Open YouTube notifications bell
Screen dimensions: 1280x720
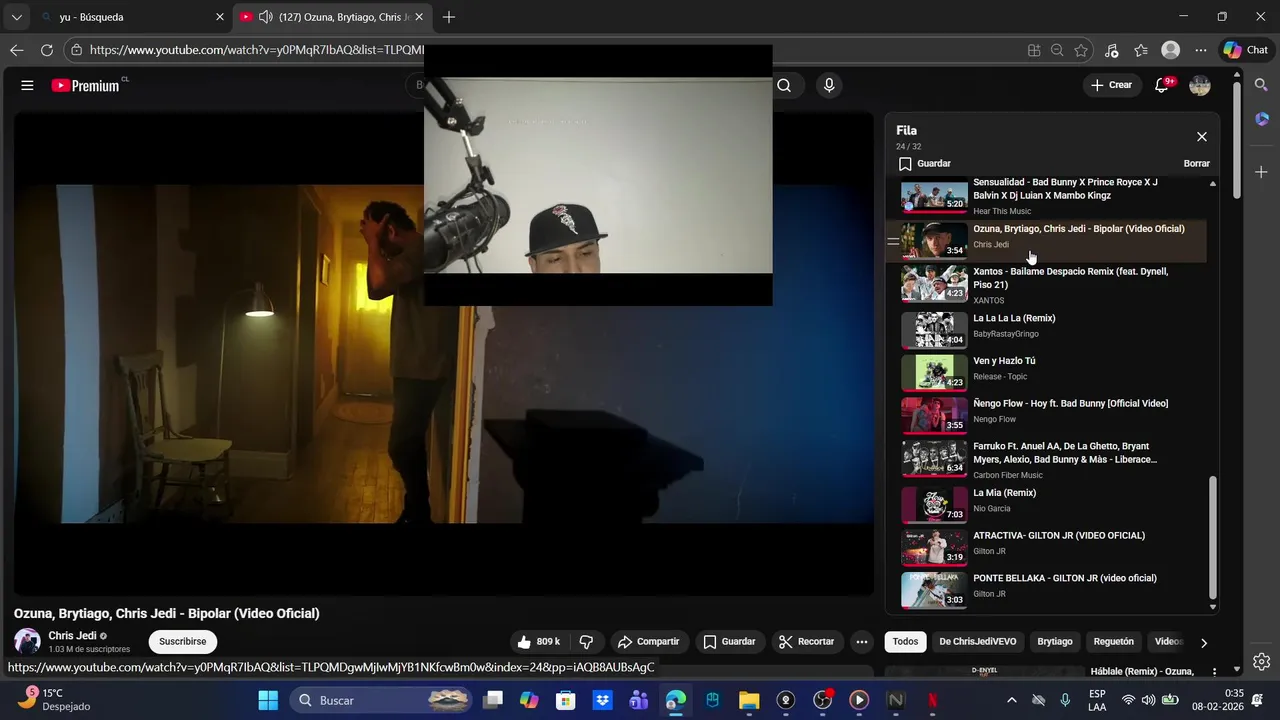pyautogui.click(x=1162, y=85)
